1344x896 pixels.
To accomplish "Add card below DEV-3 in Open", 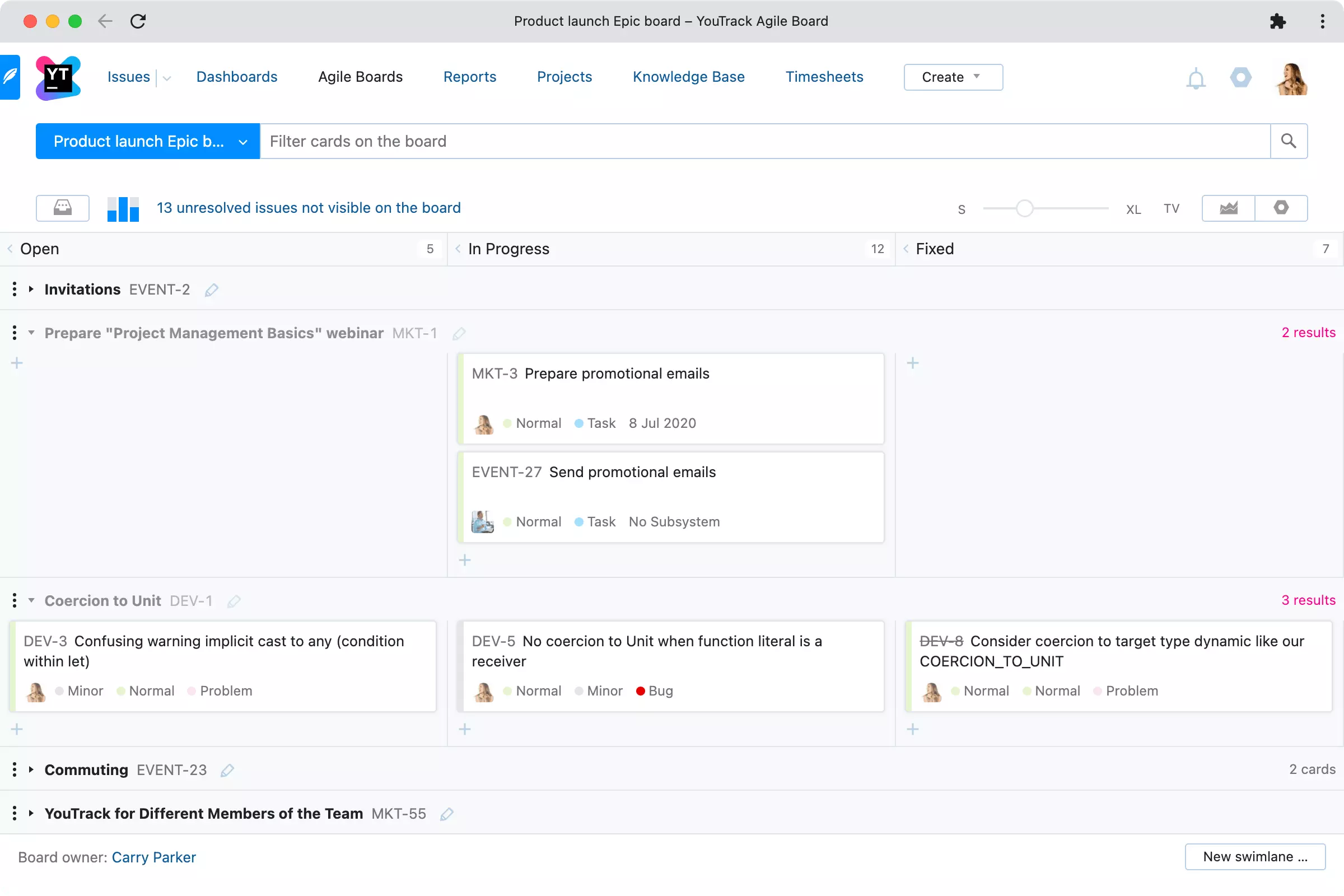I will (17, 729).
